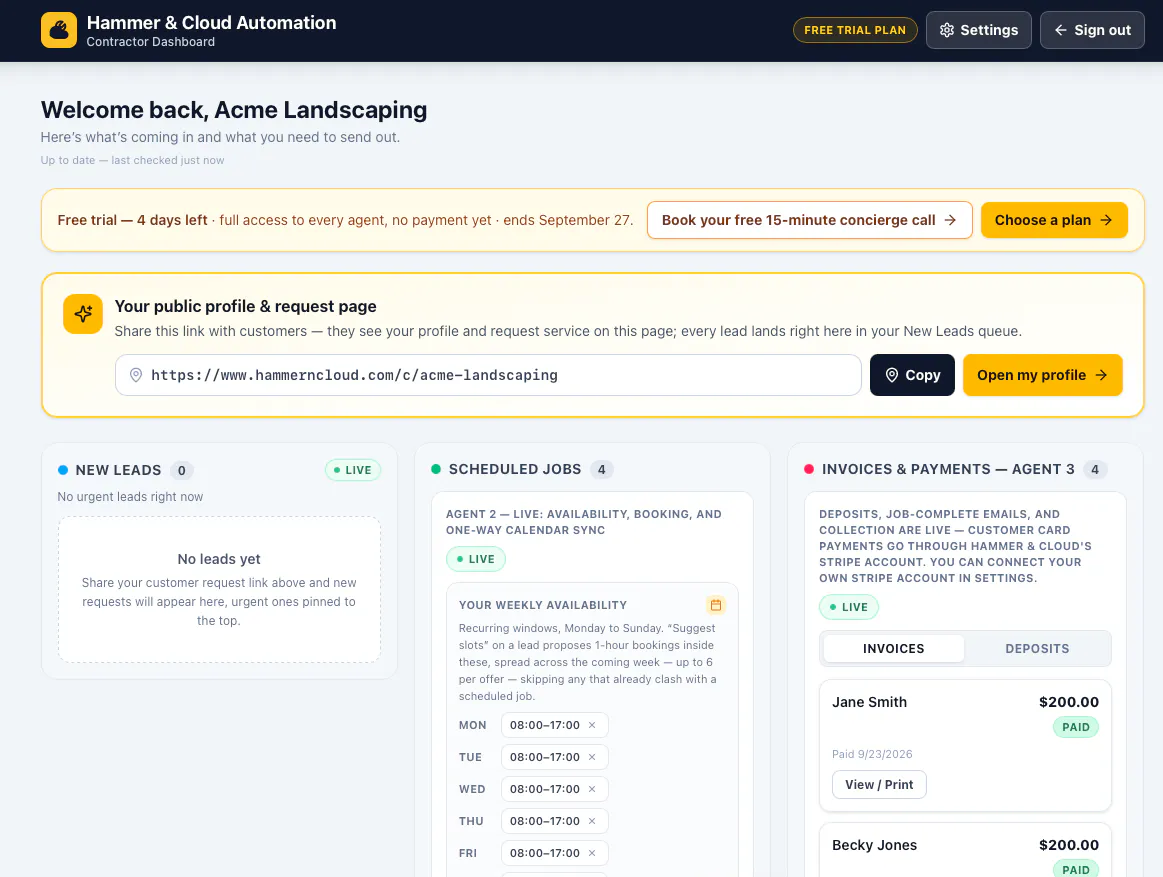This screenshot has height=877, width=1163.
Task: Click the LIVE badge under Agent 3 description
Action: point(849,607)
